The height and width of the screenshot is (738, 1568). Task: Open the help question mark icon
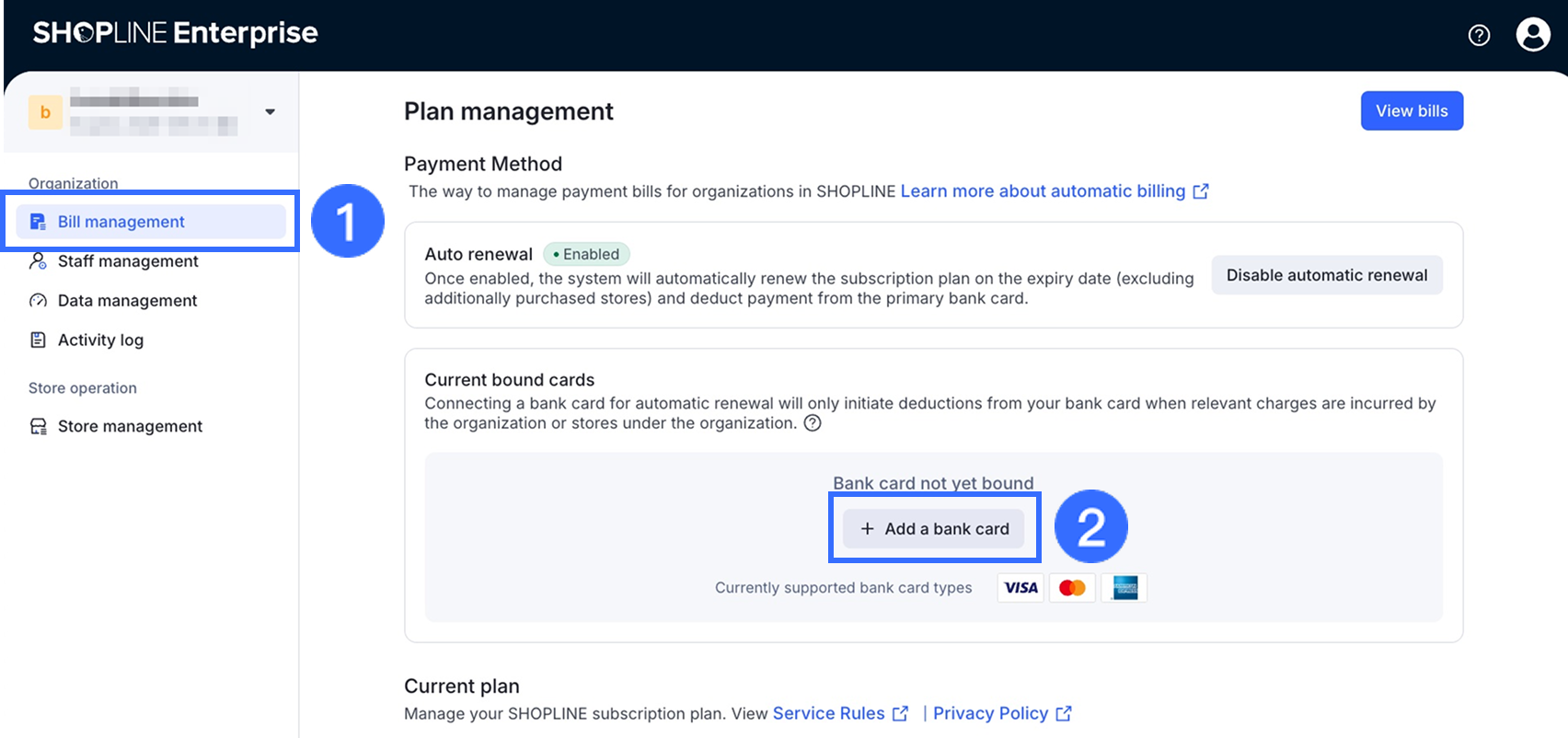pos(1479,35)
